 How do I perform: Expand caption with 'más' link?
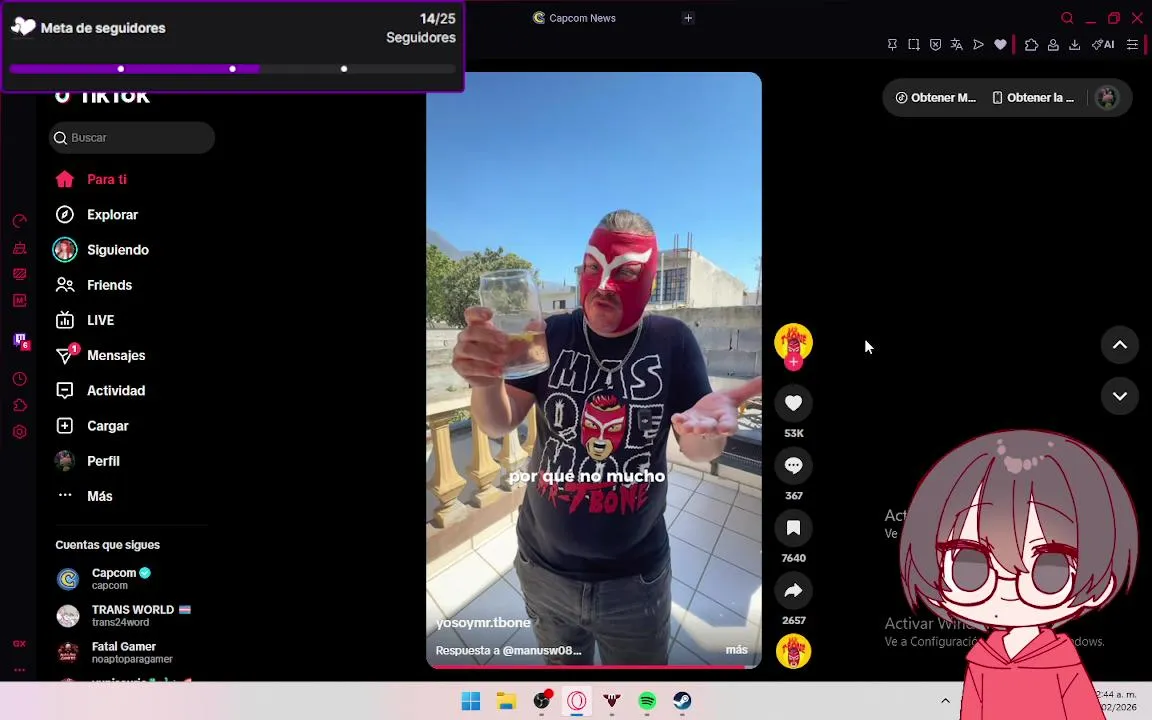736,649
